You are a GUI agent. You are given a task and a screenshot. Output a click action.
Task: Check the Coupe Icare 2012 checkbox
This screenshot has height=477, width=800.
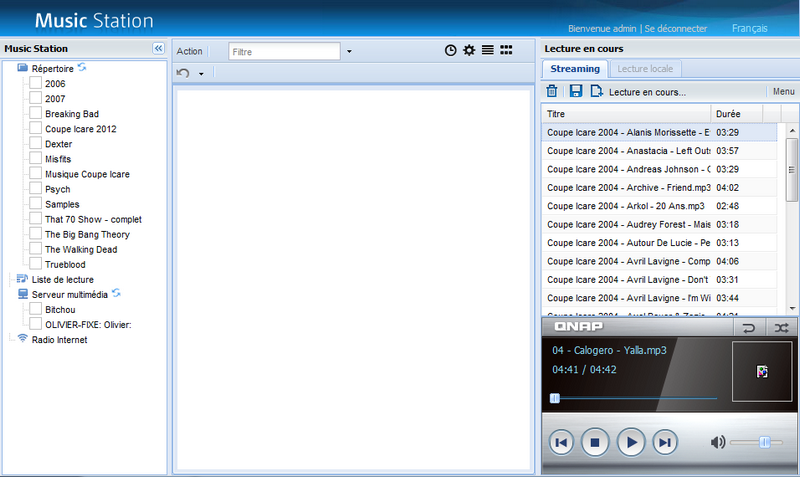tap(35, 128)
